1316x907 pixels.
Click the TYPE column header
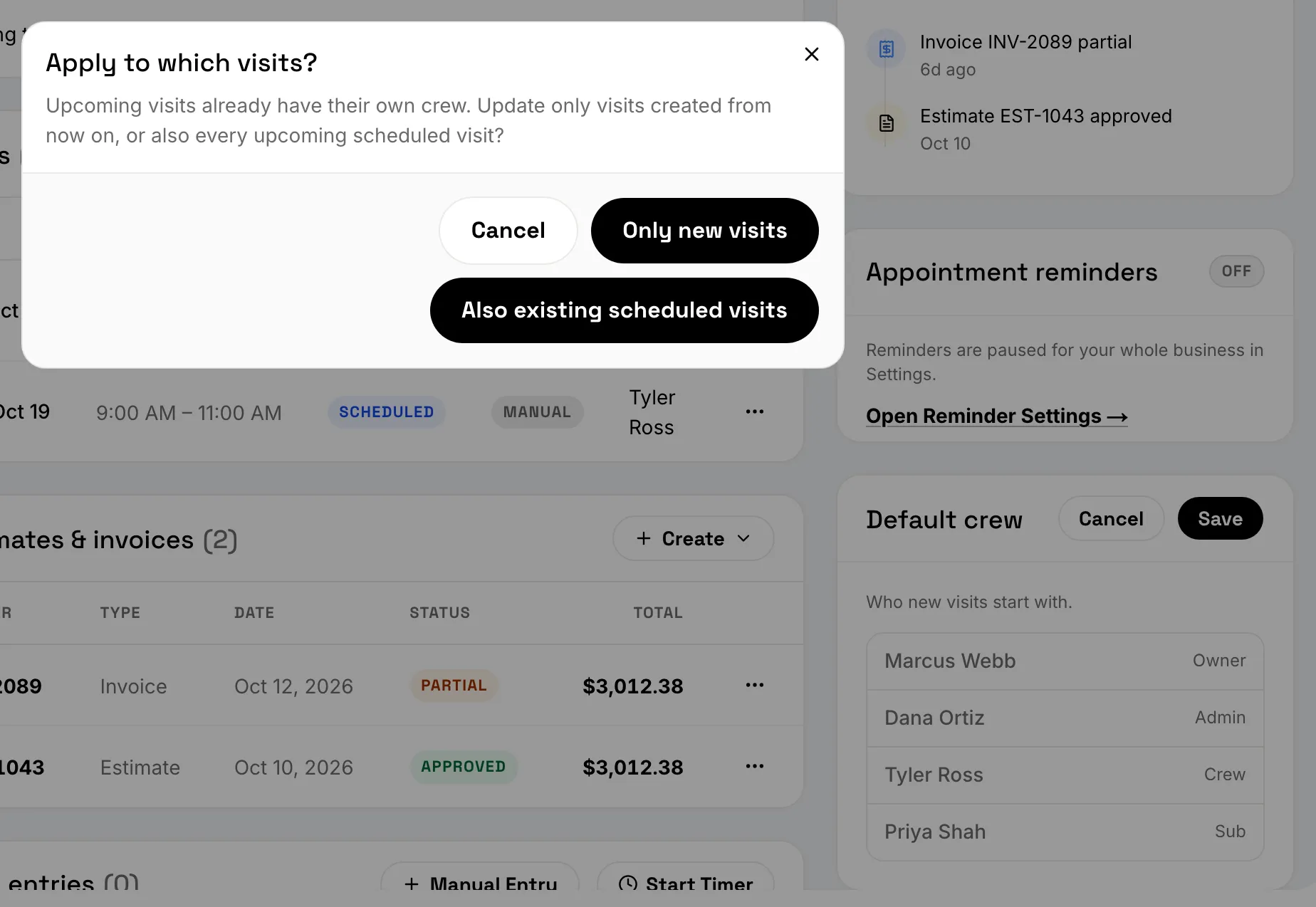[120, 613]
